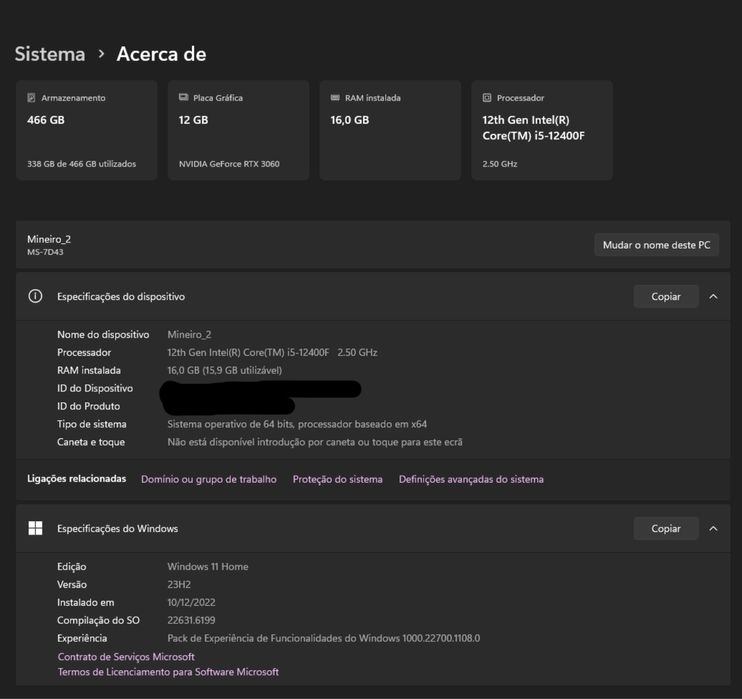Click Mudar o nome deste PC button
Image resolution: width=742 pixels, height=699 pixels.
656,245
